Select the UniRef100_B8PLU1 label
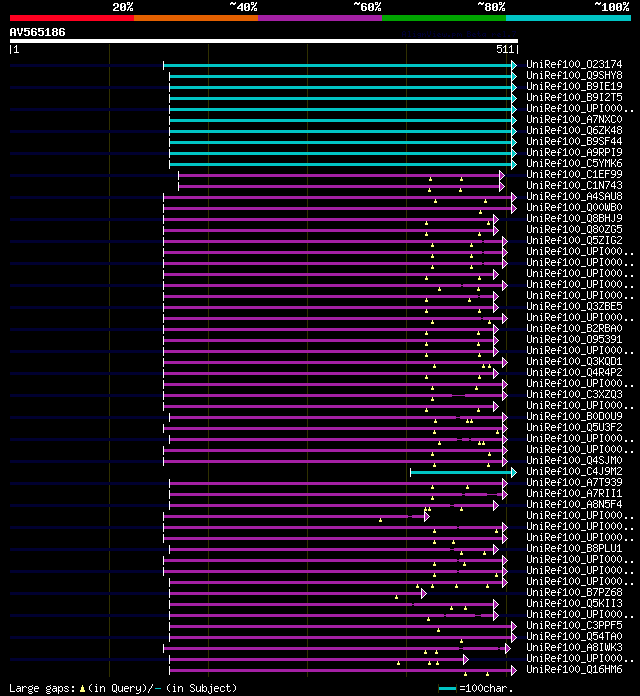This screenshot has height=696, width=640. coord(574,549)
